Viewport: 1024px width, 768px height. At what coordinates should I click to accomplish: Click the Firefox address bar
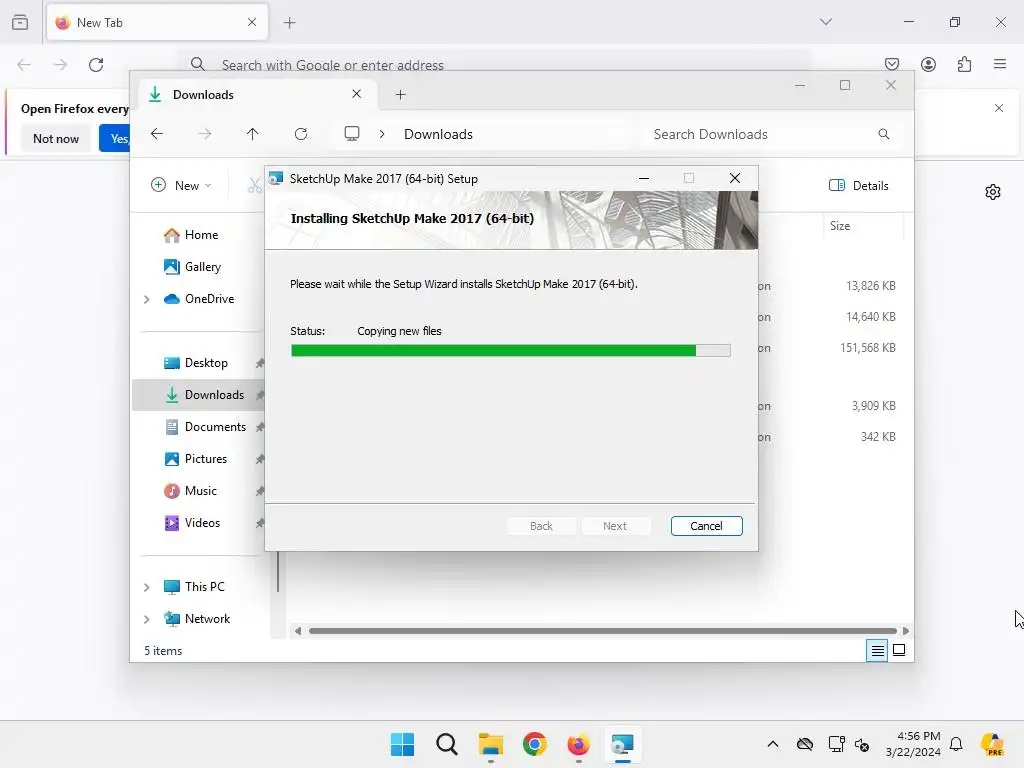pos(496,65)
